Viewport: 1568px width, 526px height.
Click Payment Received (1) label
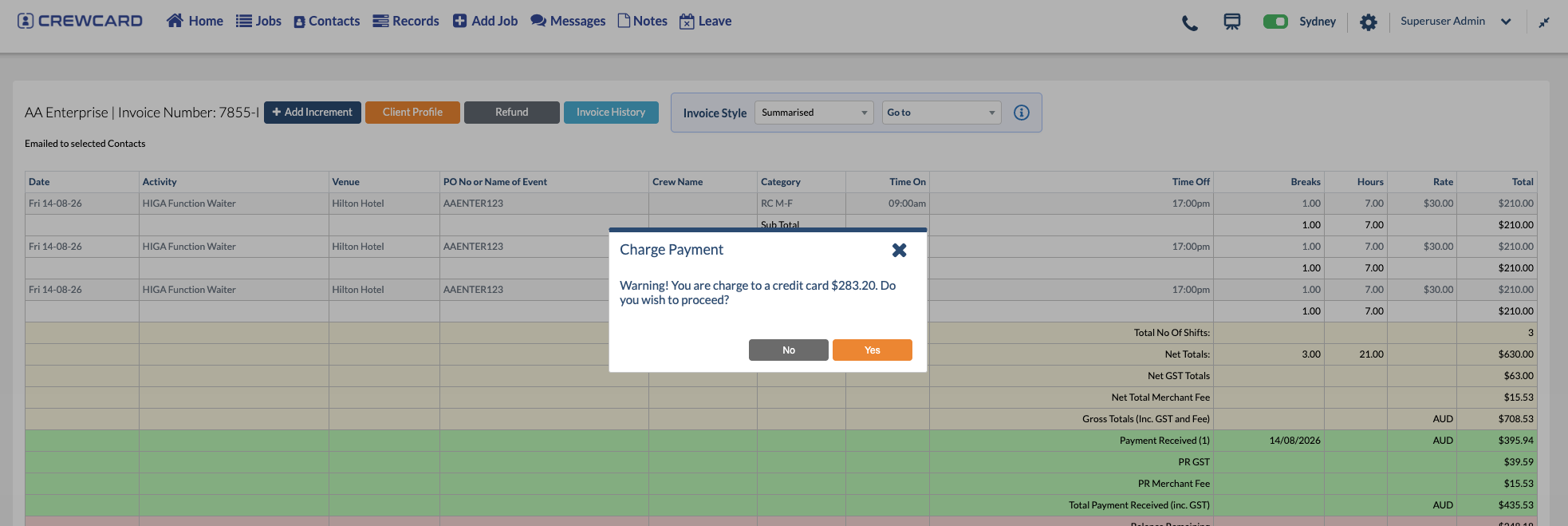(x=1164, y=441)
